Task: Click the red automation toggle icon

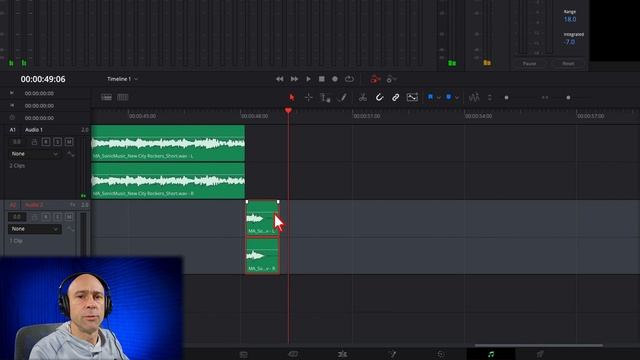Action: point(375,79)
